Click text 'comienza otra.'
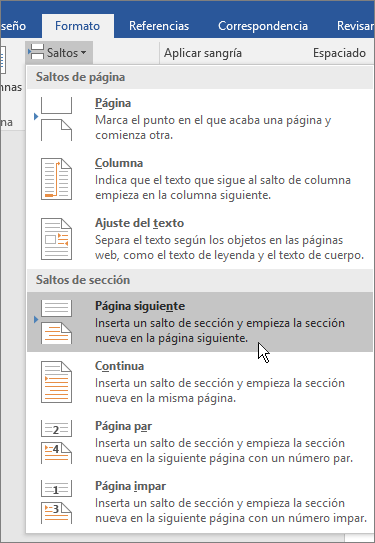Viewport: 375px width, 543px height. tap(134, 135)
